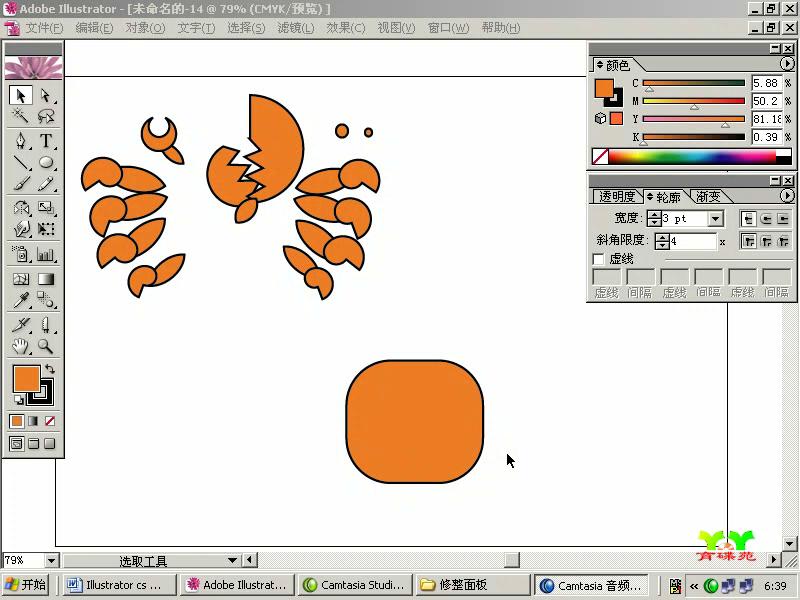This screenshot has width=800, height=600.
Task: Set paint mode to solid Color in toolbox
Action: pos(17,421)
